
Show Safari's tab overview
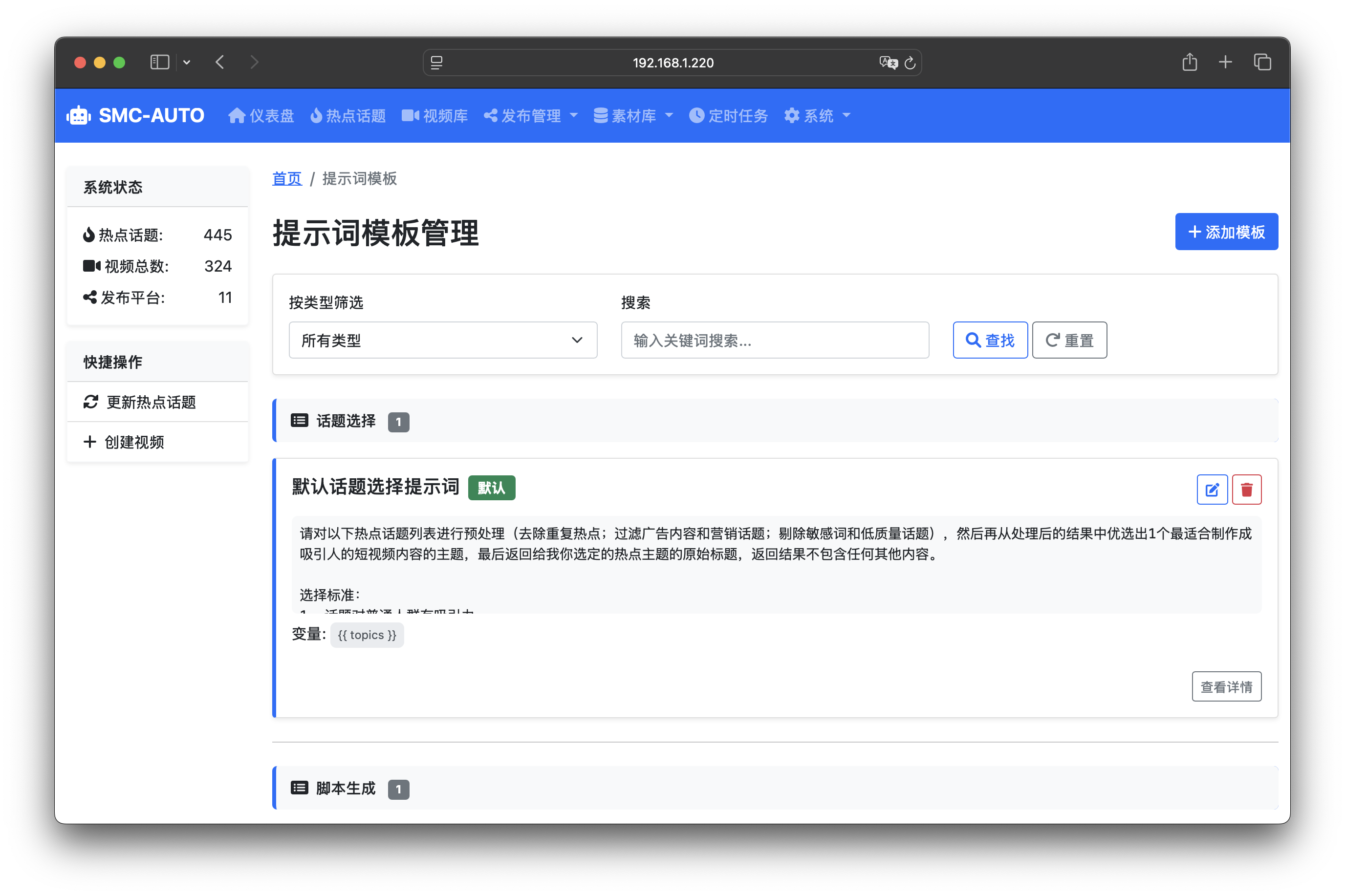[x=1262, y=62]
